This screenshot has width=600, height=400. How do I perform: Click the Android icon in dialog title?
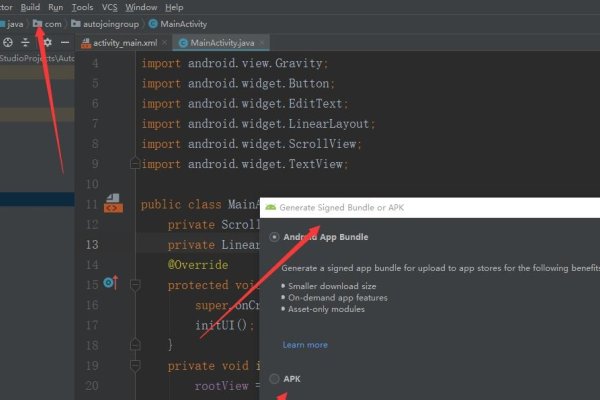click(x=271, y=208)
